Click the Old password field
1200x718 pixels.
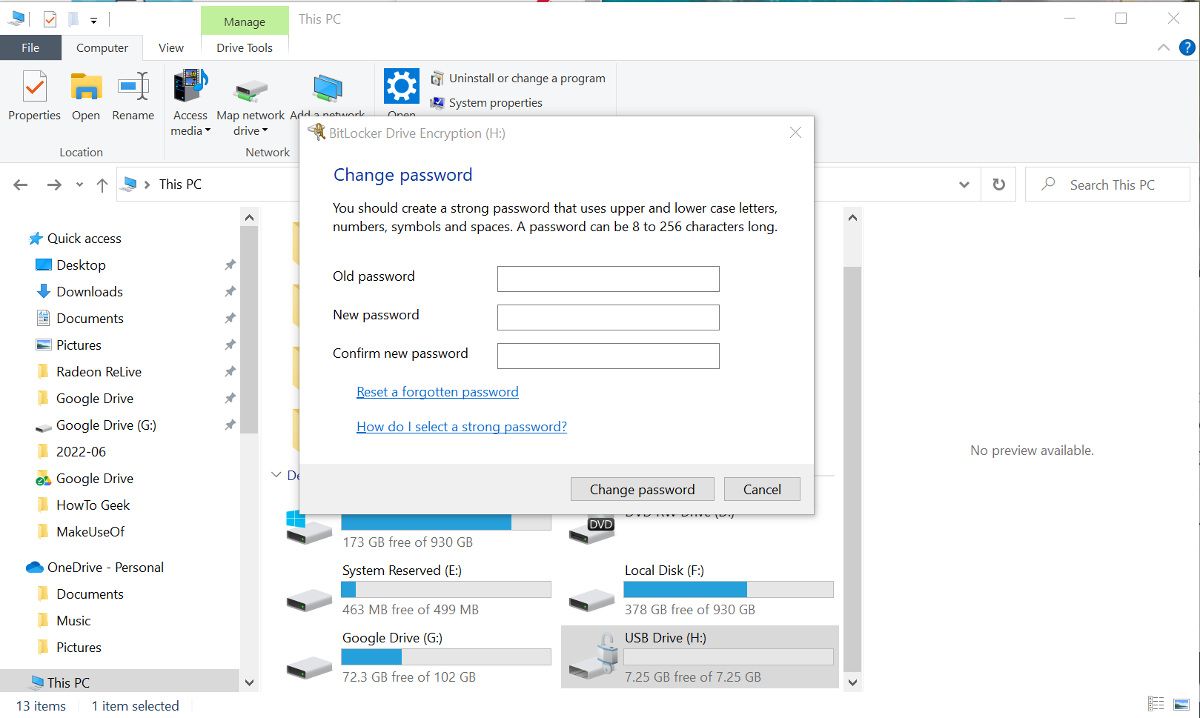pos(608,279)
